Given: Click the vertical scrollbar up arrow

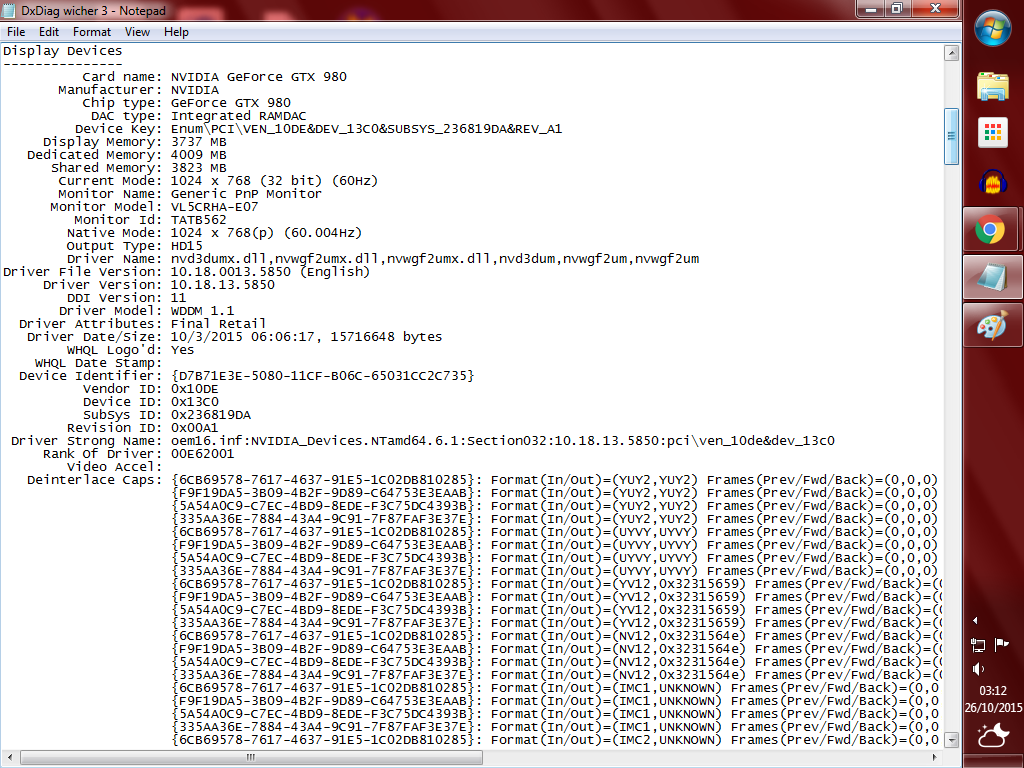Looking at the screenshot, I should pyautogui.click(x=952, y=53).
